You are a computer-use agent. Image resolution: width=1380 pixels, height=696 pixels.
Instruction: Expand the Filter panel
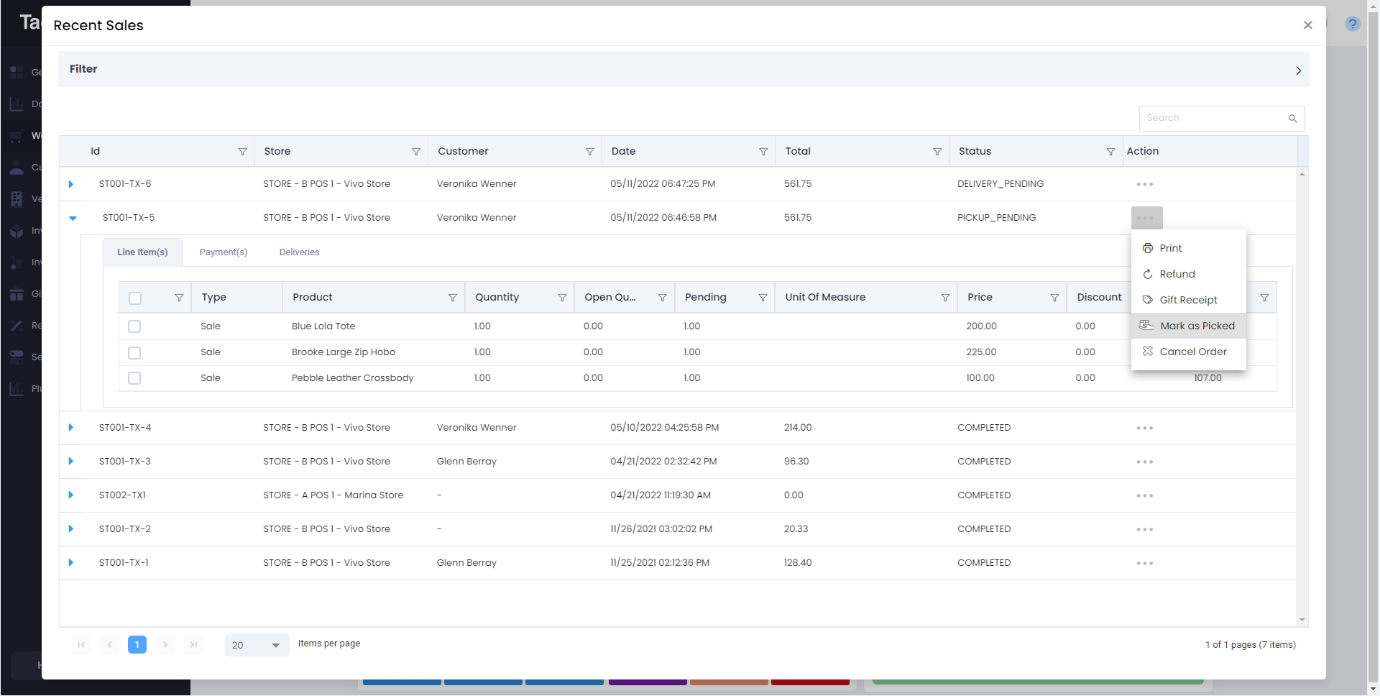click(1298, 70)
